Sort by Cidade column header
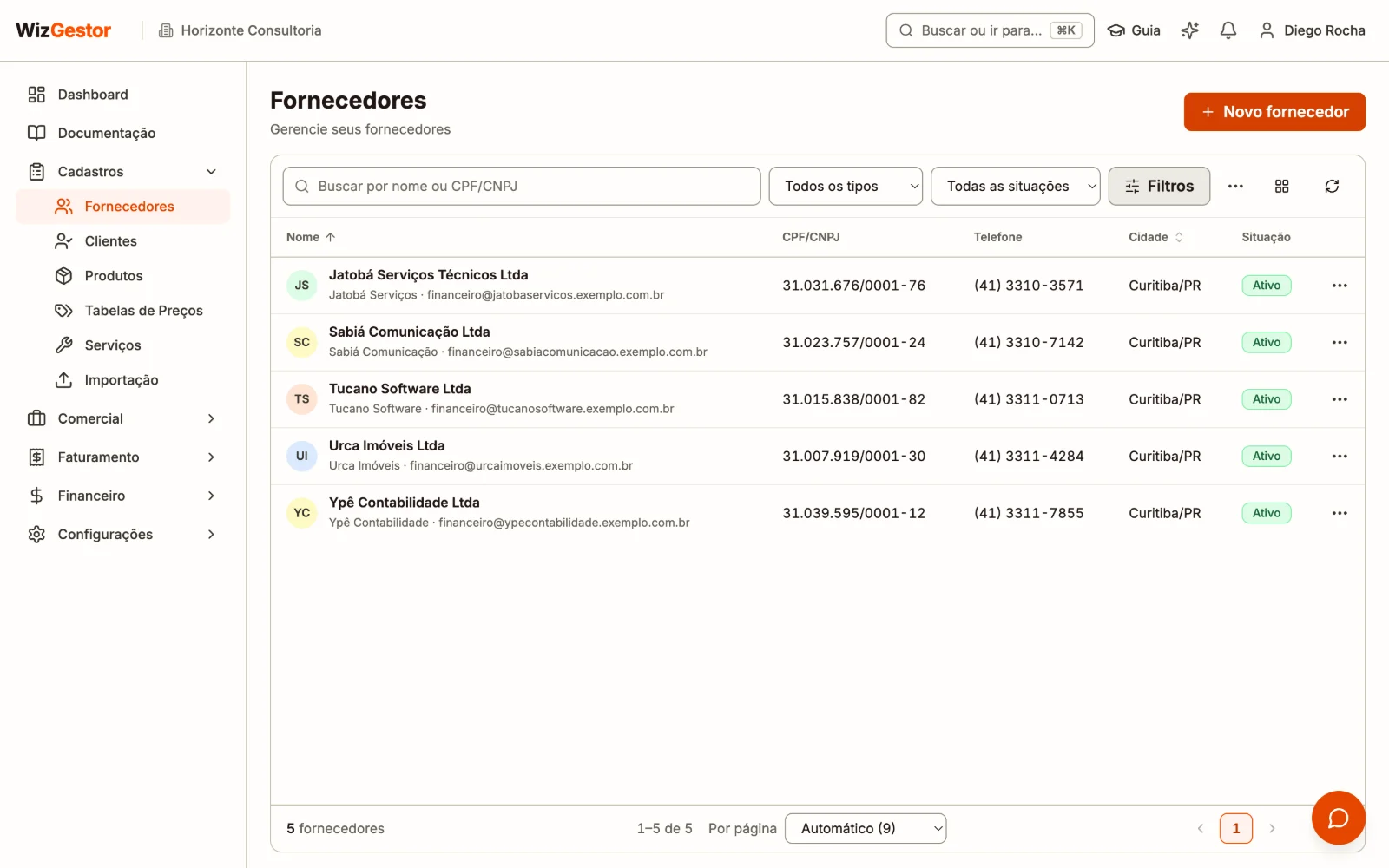1389x868 pixels. click(x=1155, y=237)
